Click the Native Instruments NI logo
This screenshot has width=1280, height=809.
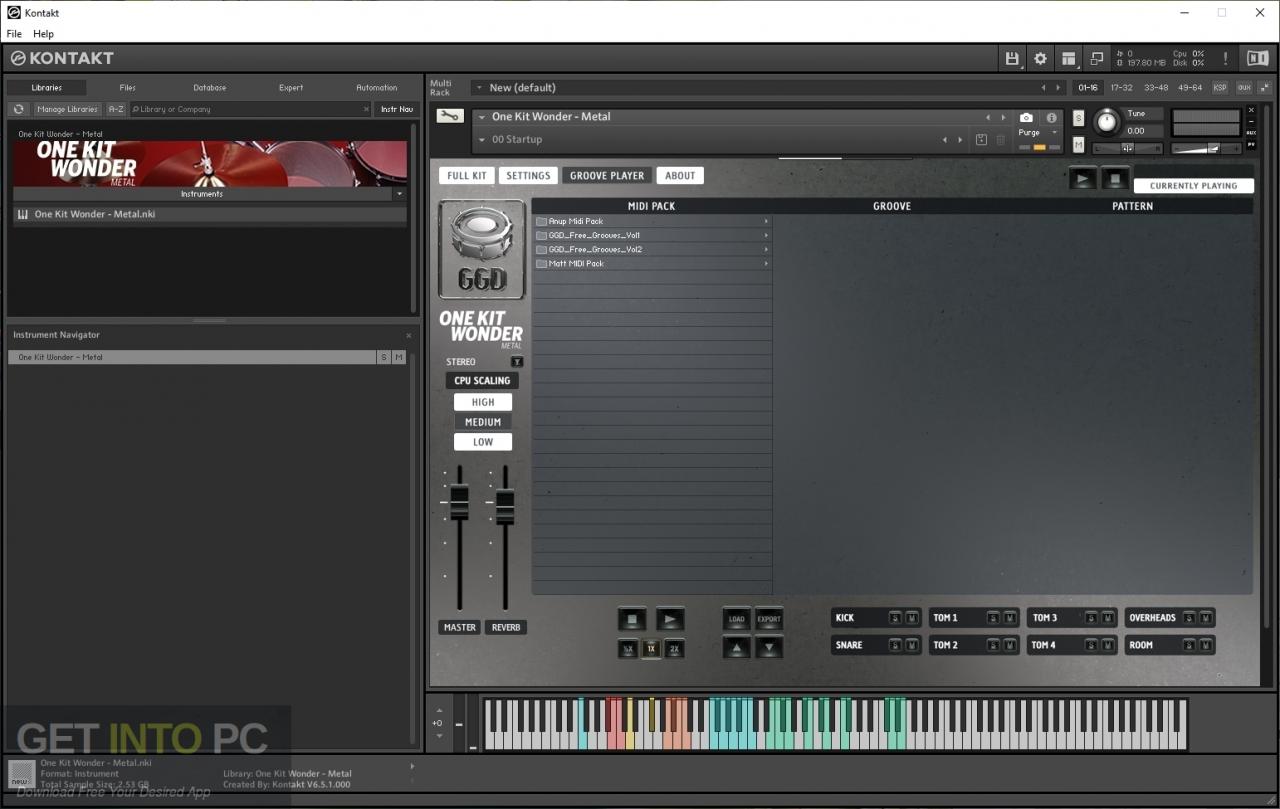pyautogui.click(x=1256, y=58)
